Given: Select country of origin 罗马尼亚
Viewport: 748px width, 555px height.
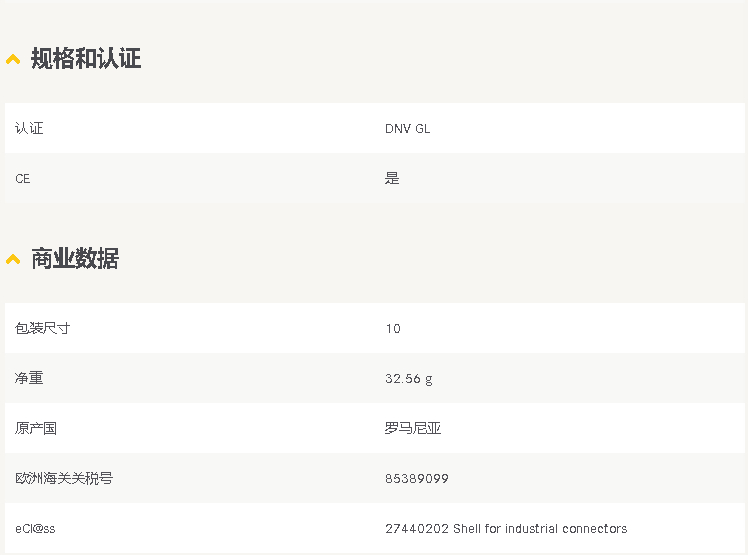Looking at the screenshot, I should click(413, 429).
